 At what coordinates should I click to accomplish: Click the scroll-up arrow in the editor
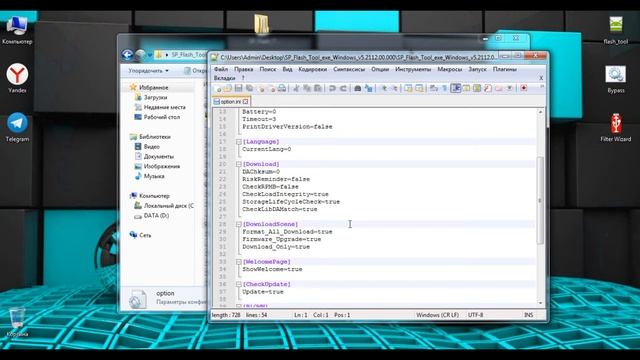click(540, 112)
